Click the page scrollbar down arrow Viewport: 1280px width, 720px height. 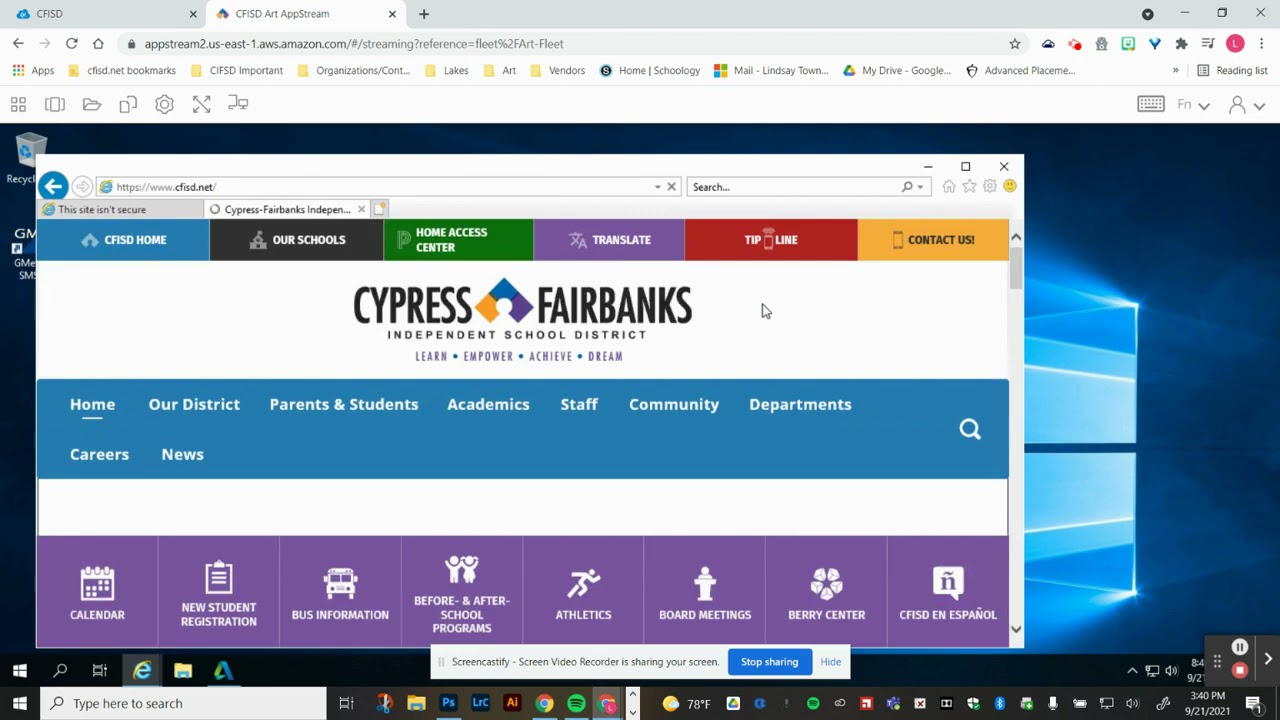[1016, 629]
